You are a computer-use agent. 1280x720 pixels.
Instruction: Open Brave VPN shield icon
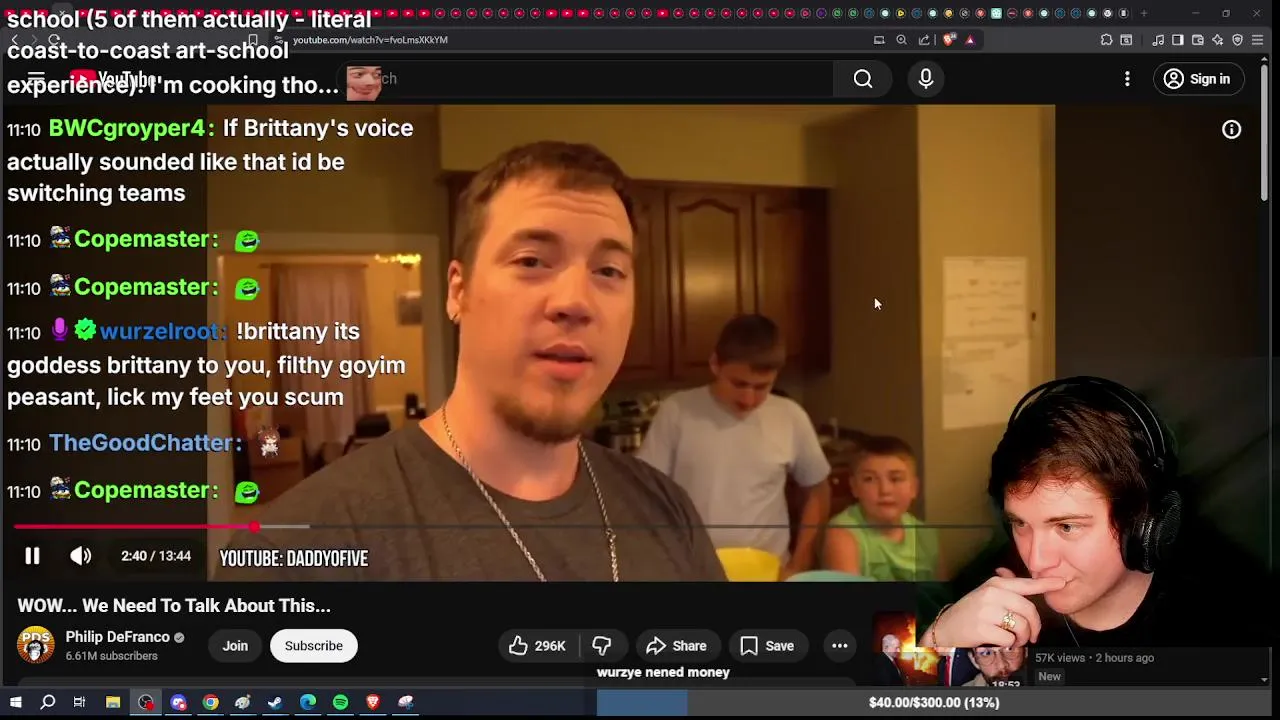(1238, 40)
